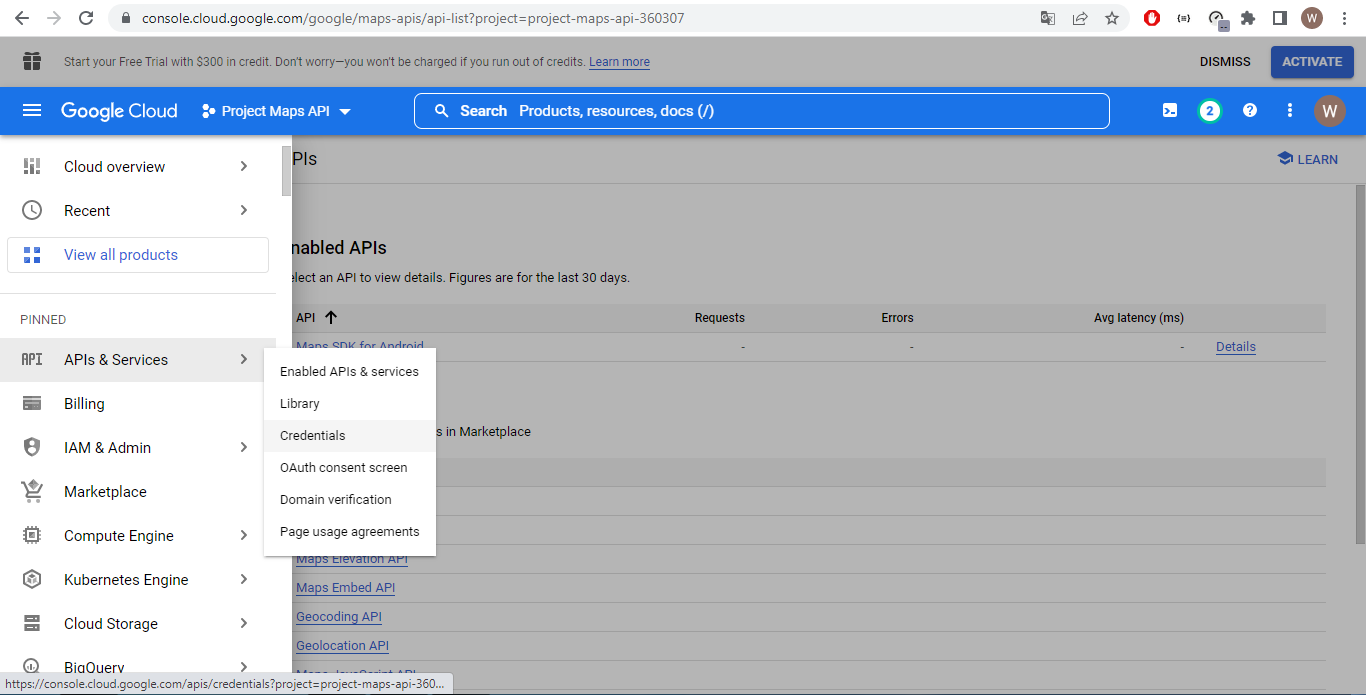This screenshot has width=1366, height=695.
Task: Activate Cloud Shell terminal icon
Action: click(x=1170, y=111)
